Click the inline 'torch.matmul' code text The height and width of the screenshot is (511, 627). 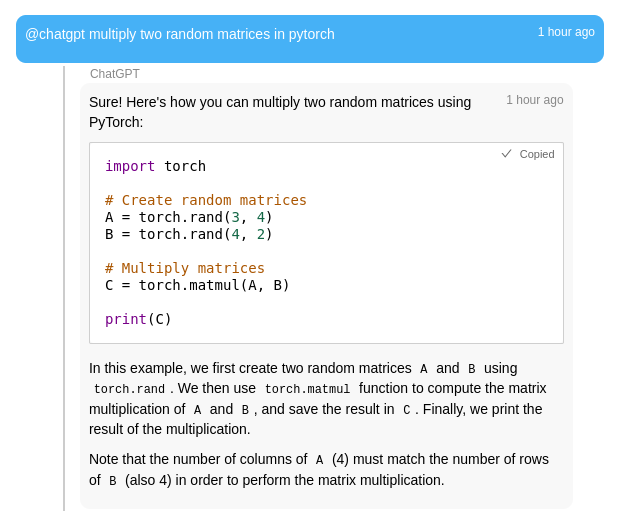[307, 389]
